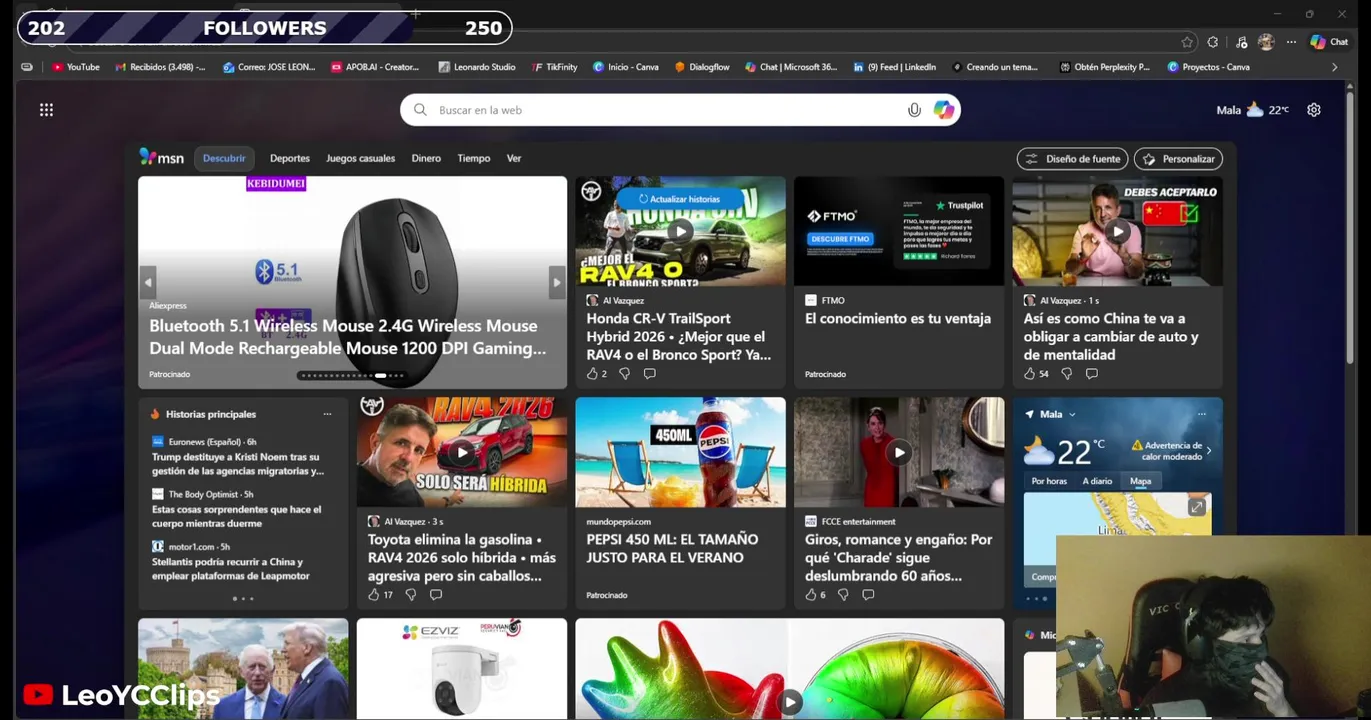Go to next carousel slide arrow
The height and width of the screenshot is (720, 1371).
tap(557, 282)
